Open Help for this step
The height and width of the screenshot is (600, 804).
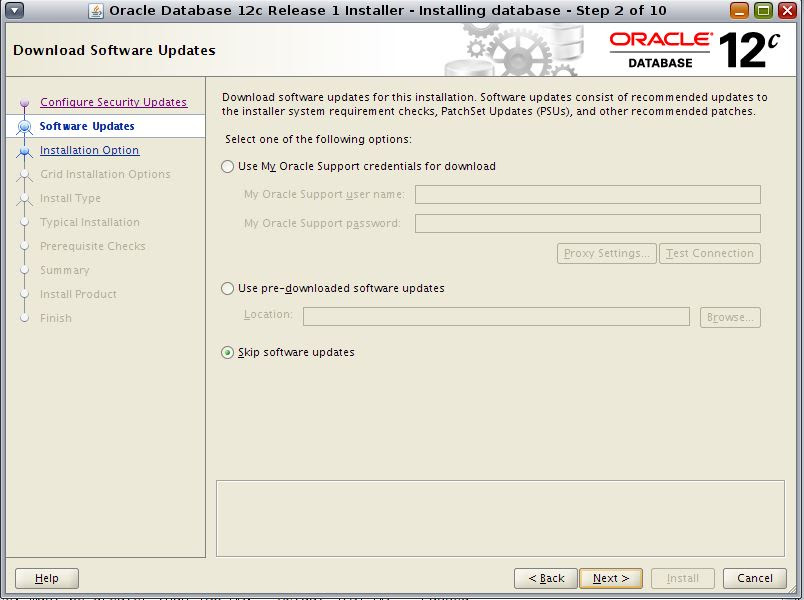coord(47,578)
